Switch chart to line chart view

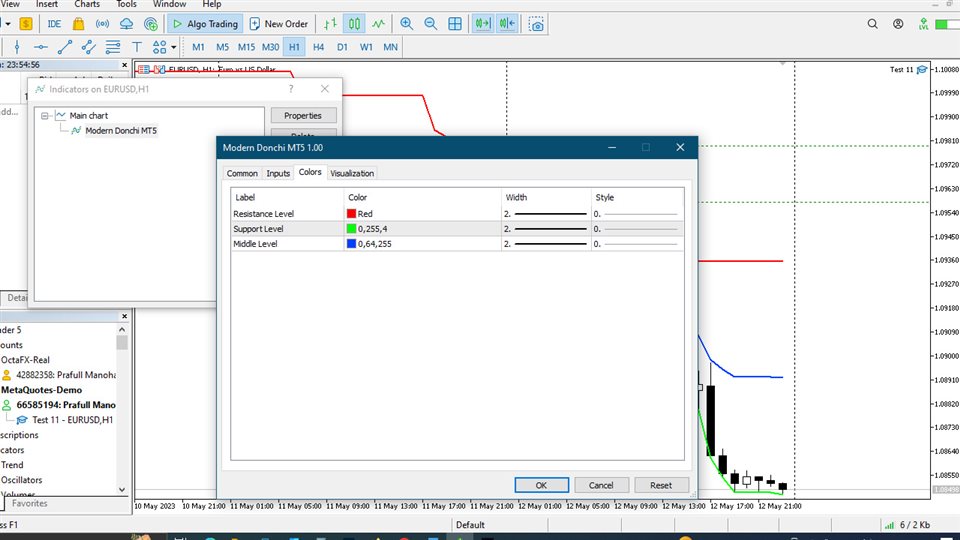click(x=378, y=23)
